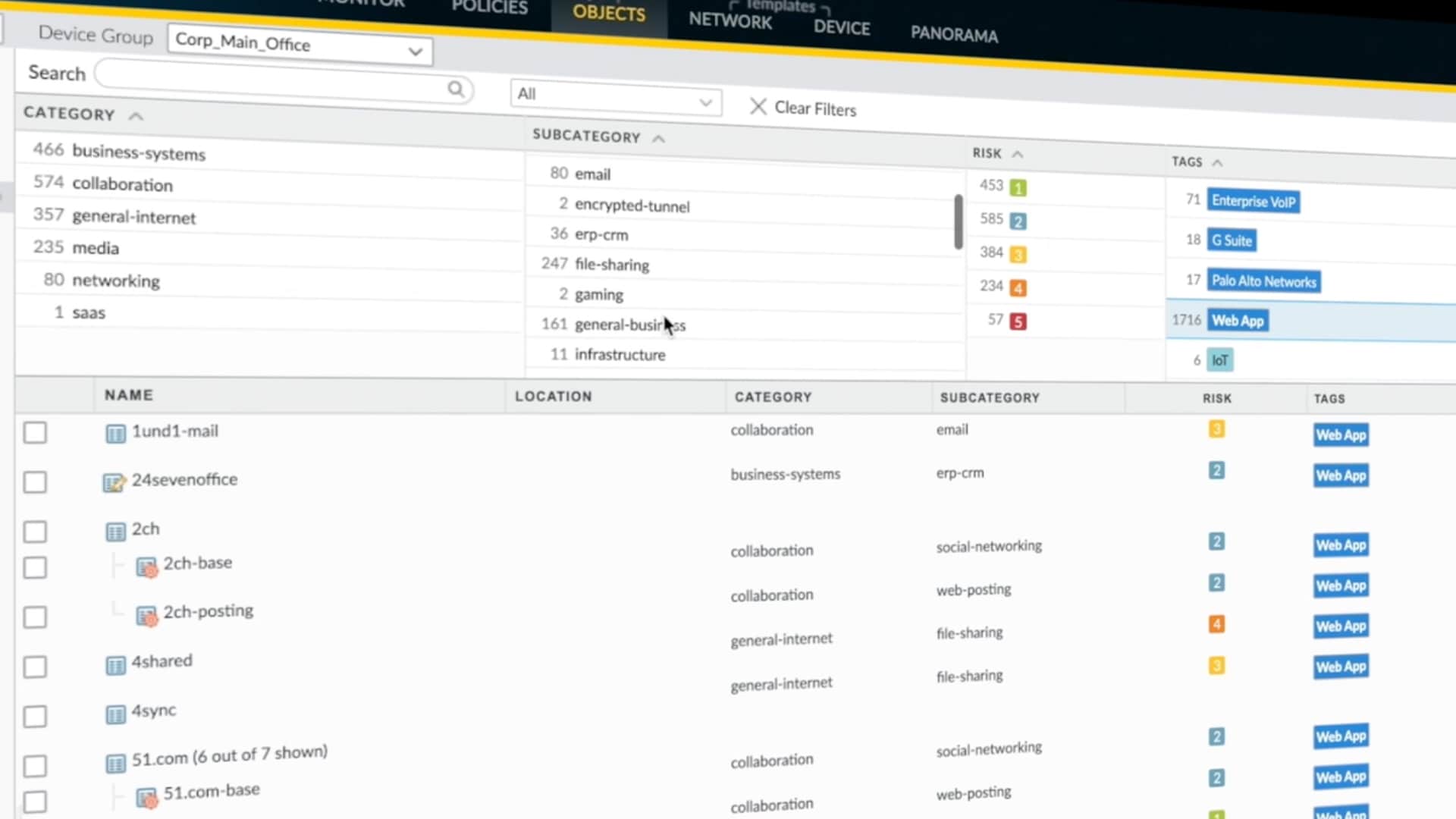
Task: Select the 4shared application icon
Action: point(115,665)
